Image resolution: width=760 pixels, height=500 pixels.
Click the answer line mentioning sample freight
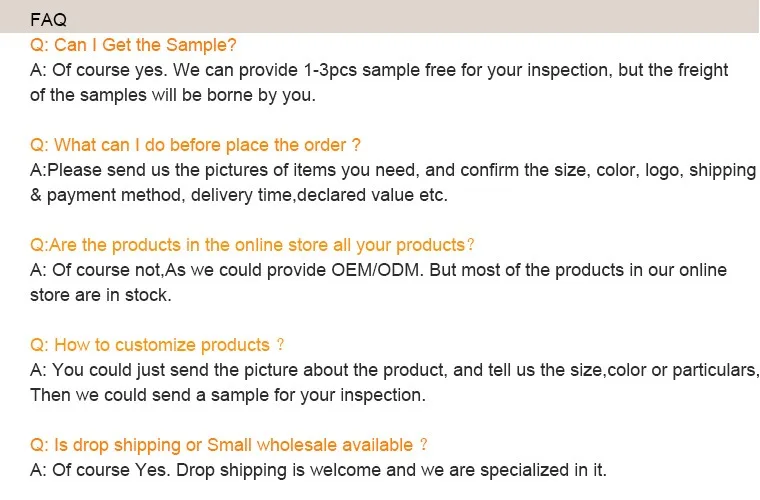tap(379, 70)
